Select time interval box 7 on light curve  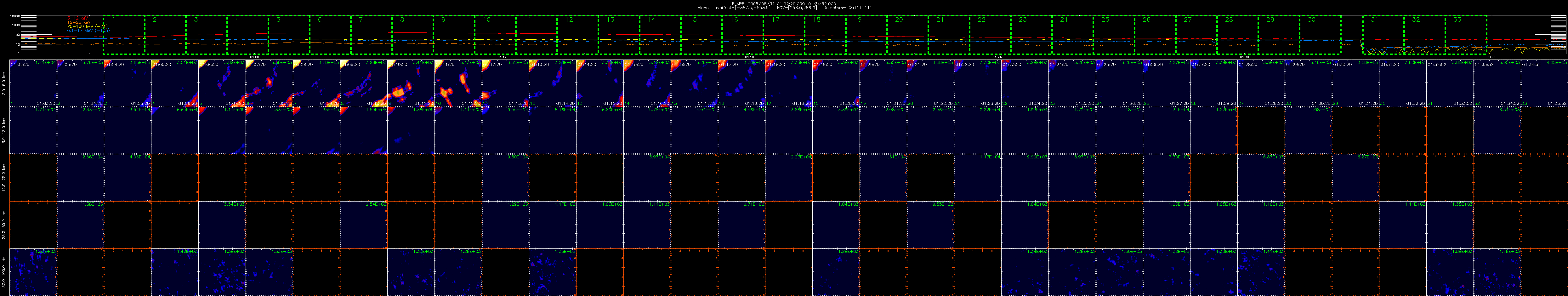coord(372,35)
